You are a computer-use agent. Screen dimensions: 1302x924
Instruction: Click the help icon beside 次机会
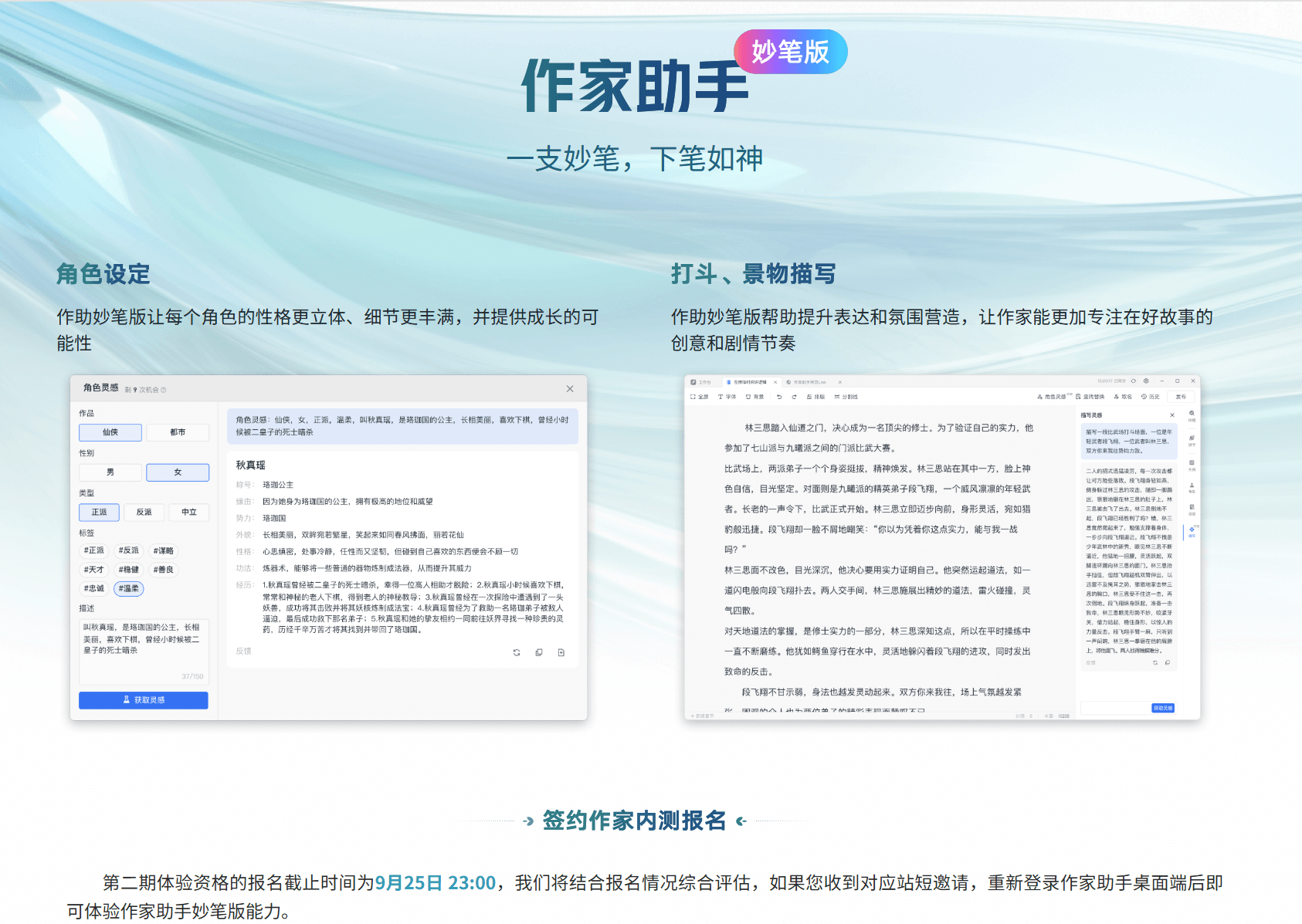(163, 390)
